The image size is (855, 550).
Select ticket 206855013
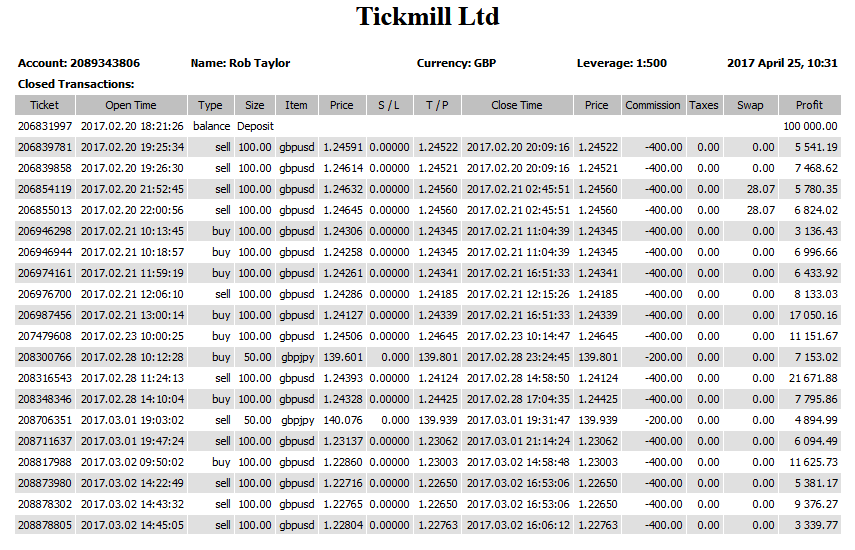45,210
